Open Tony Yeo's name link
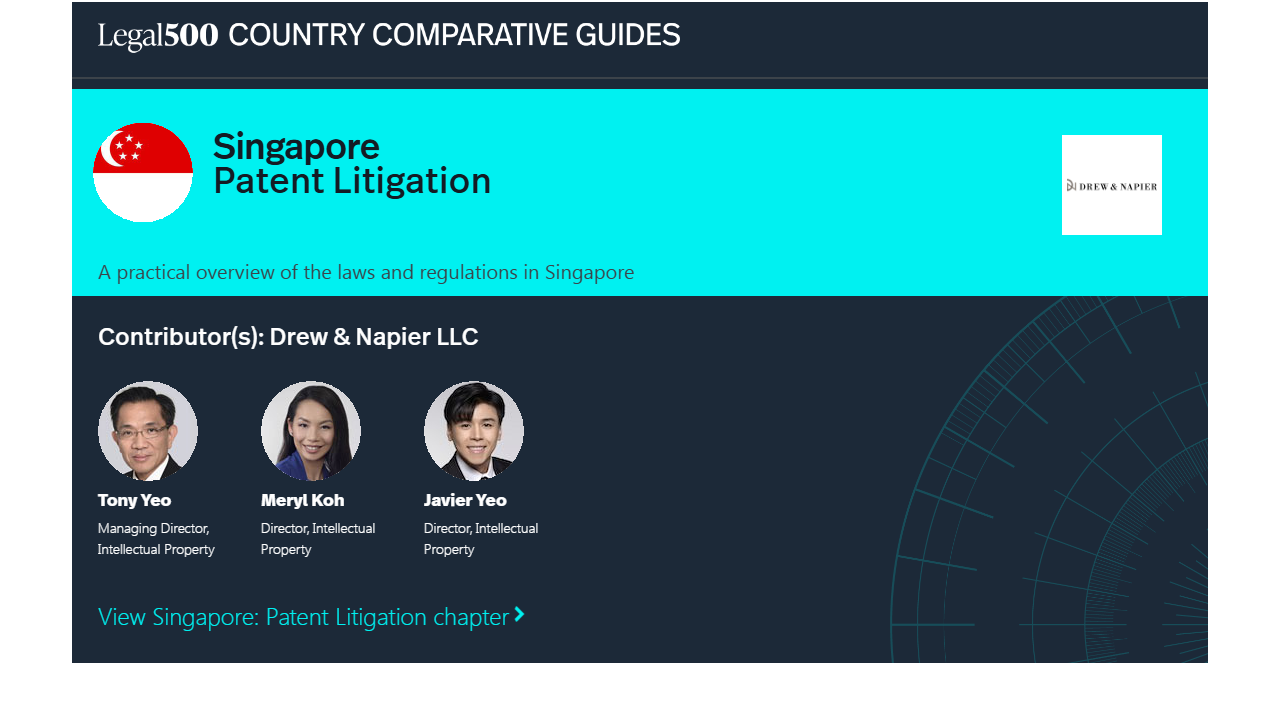 134,500
